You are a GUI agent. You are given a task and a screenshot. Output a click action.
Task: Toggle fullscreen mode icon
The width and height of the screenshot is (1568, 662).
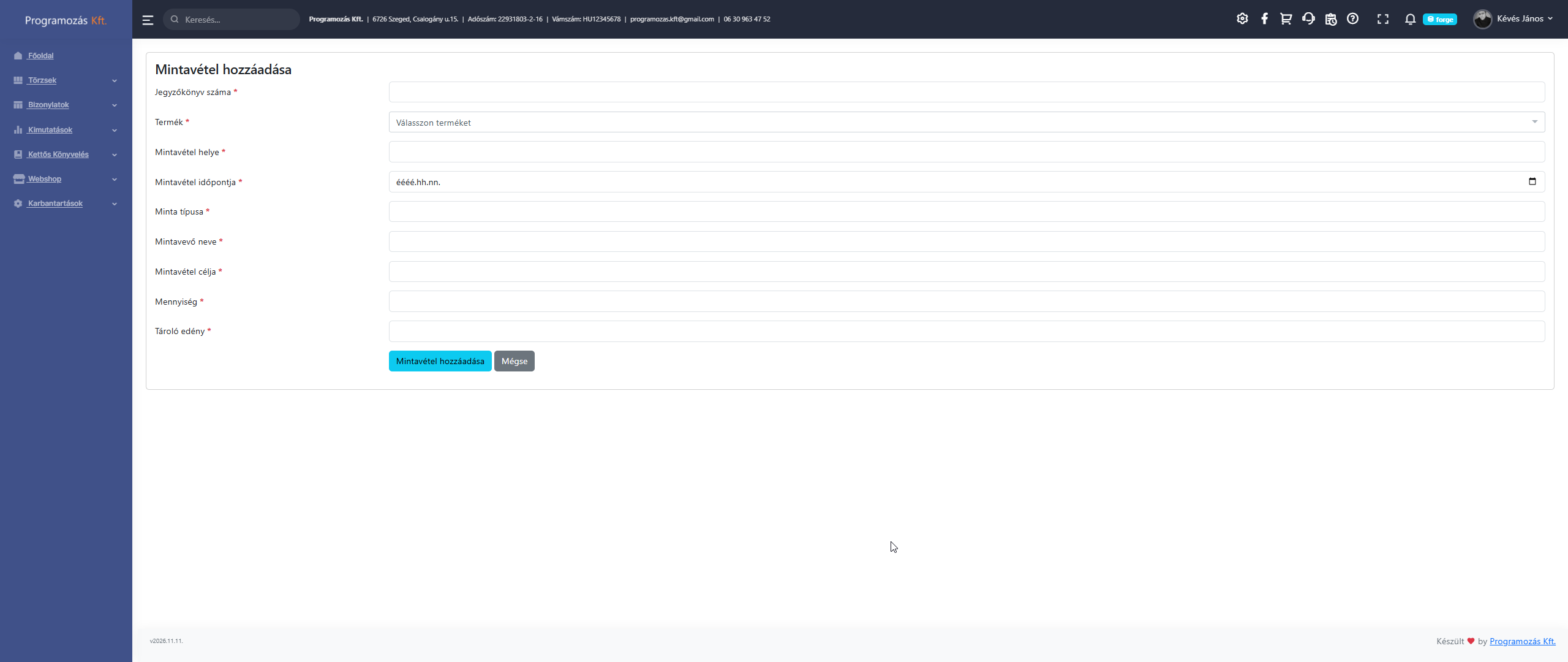[x=1383, y=19]
